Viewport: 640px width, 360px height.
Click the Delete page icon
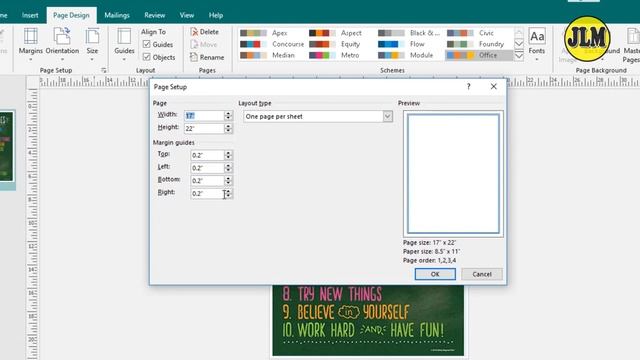coord(195,32)
